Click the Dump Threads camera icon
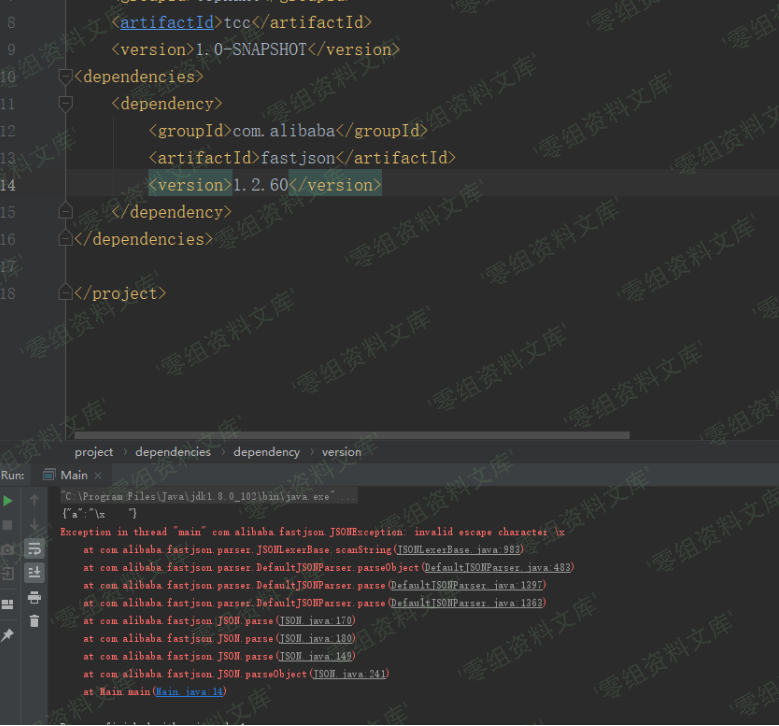This screenshot has height=726, width=779. coord(8,549)
